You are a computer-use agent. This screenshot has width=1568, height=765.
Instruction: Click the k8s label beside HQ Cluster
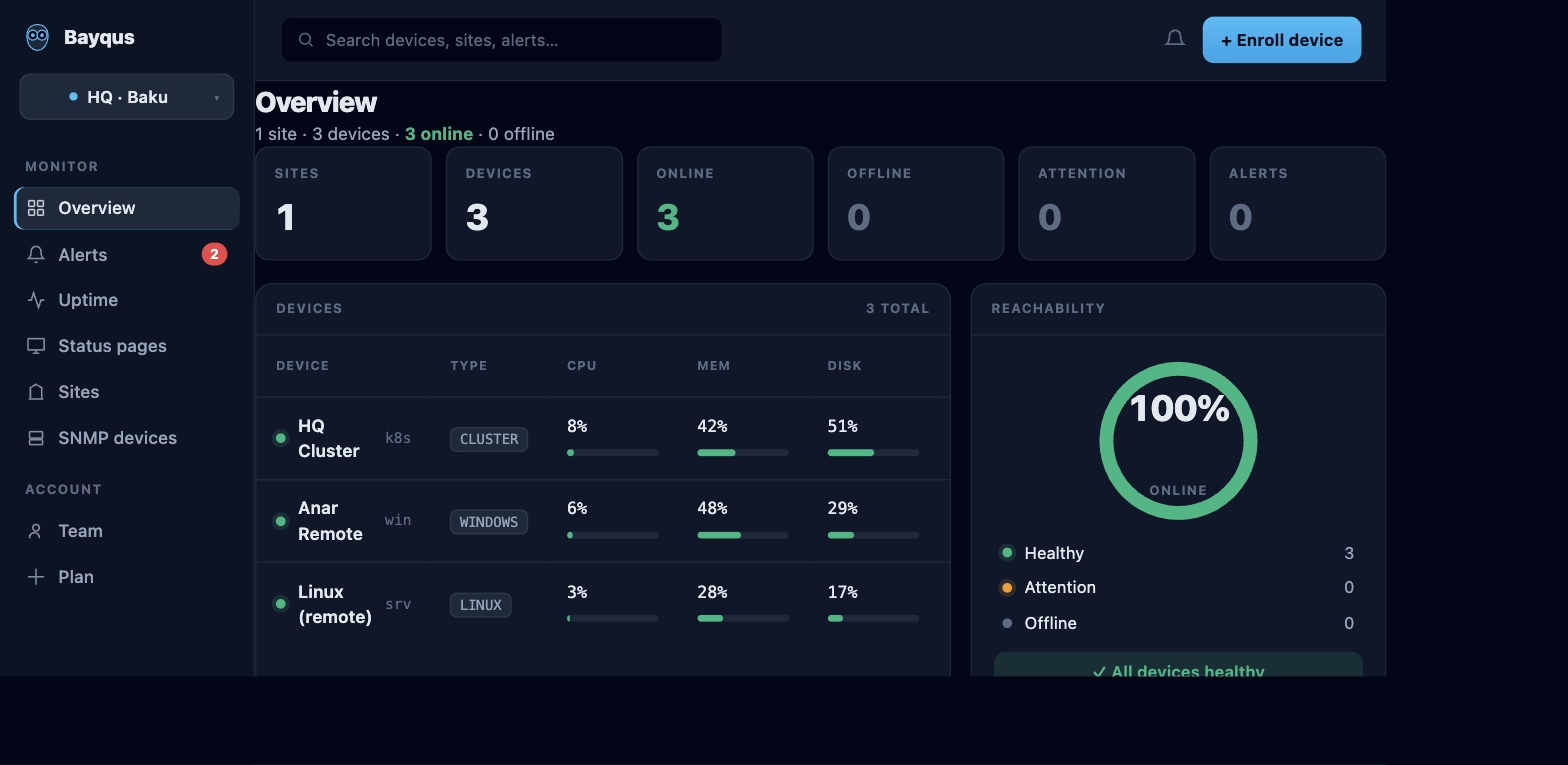(x=398, y=438)
